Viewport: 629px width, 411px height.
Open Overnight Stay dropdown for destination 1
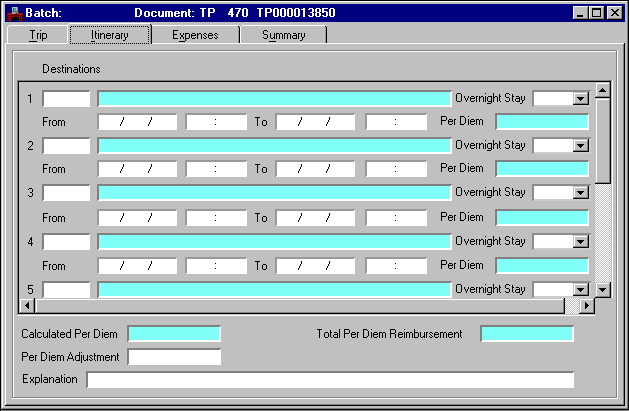pyautogui.click(x=580, y=99)
